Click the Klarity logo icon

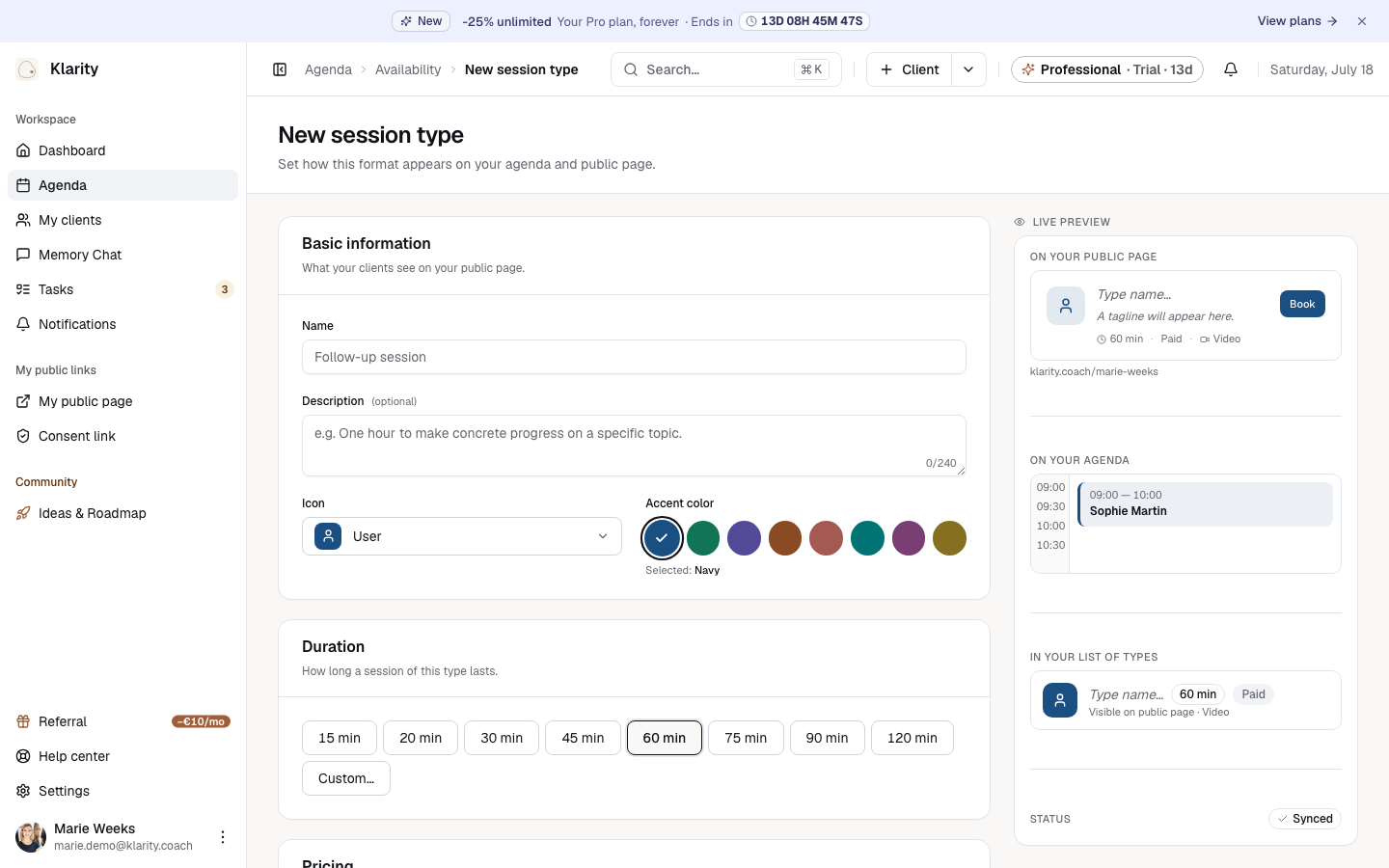(27, 68)
